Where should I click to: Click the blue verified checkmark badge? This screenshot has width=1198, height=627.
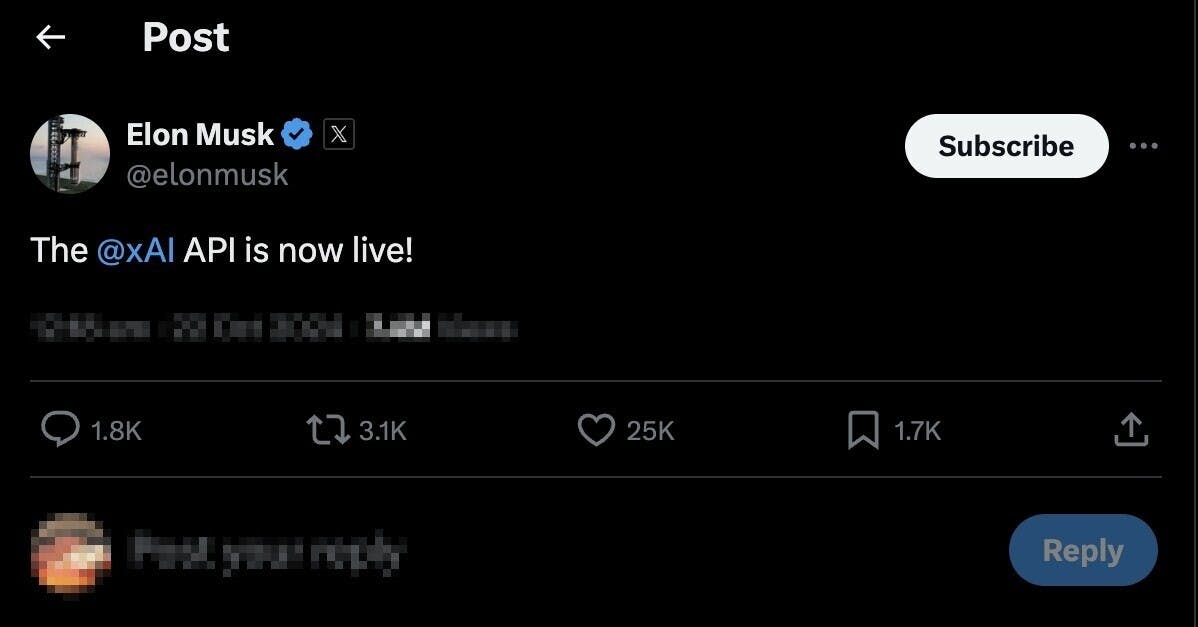[297, 134]
